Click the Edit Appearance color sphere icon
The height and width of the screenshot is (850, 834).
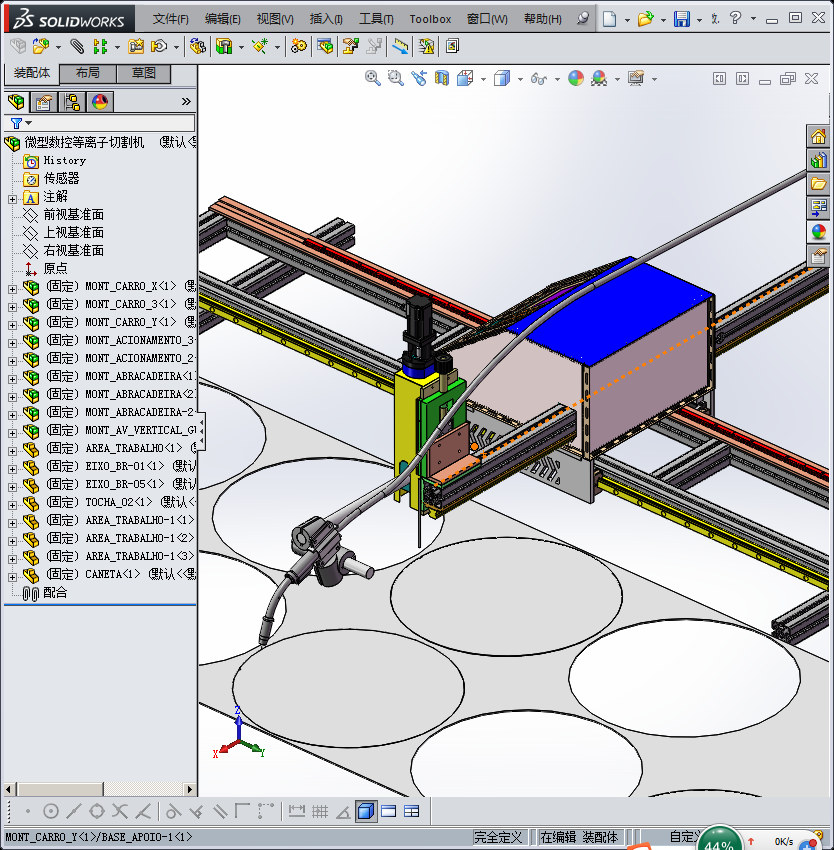pyautogui.click(x=575, y=78)
